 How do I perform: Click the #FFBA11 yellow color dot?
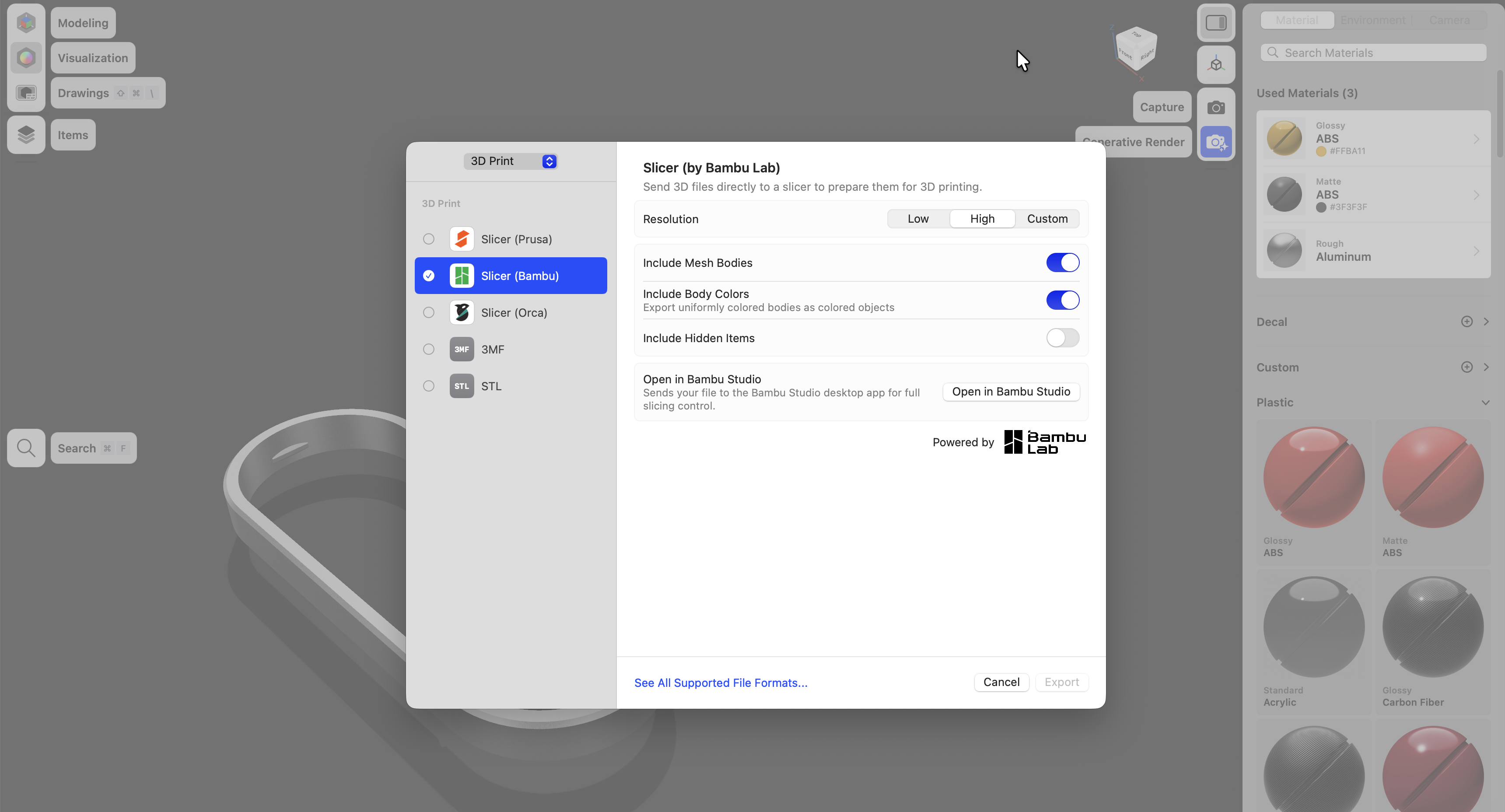pos(1320,151)
